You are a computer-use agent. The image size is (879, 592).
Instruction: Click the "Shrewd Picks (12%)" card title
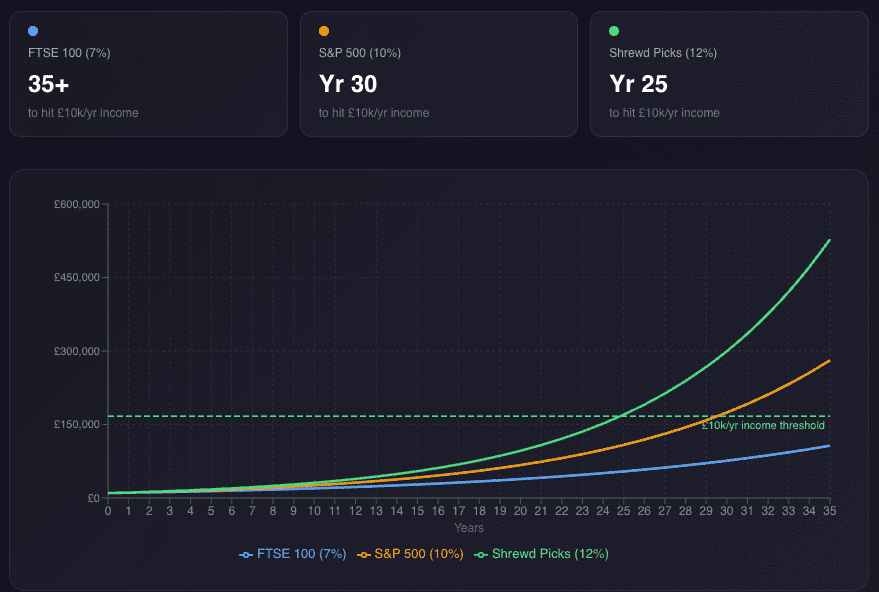[662, 53]
